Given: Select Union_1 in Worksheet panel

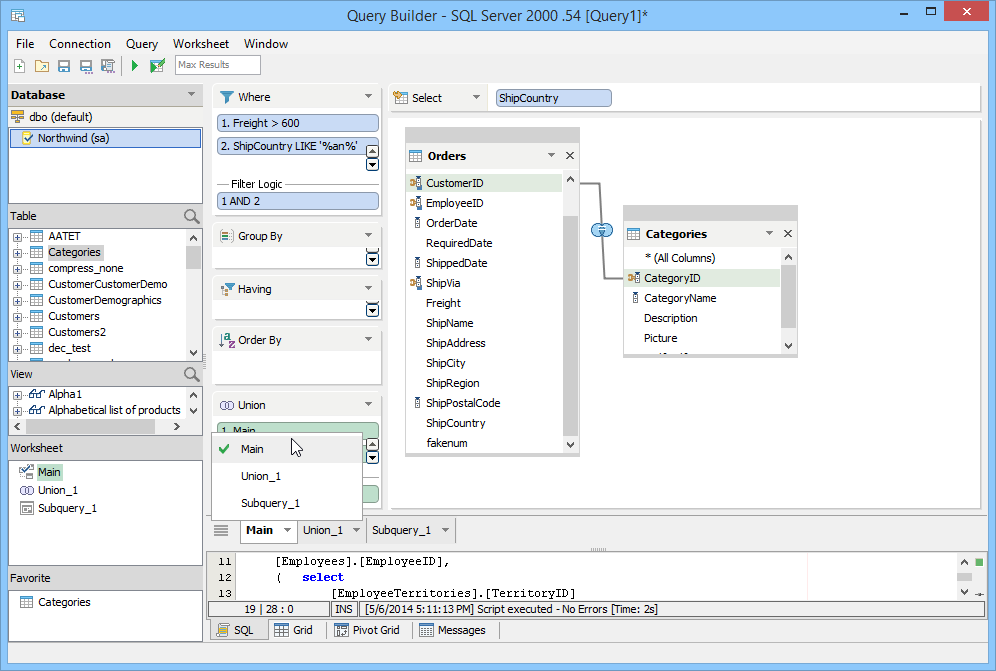Looking at the screenshot, I should pyautogui.click(x=58, y=491).
